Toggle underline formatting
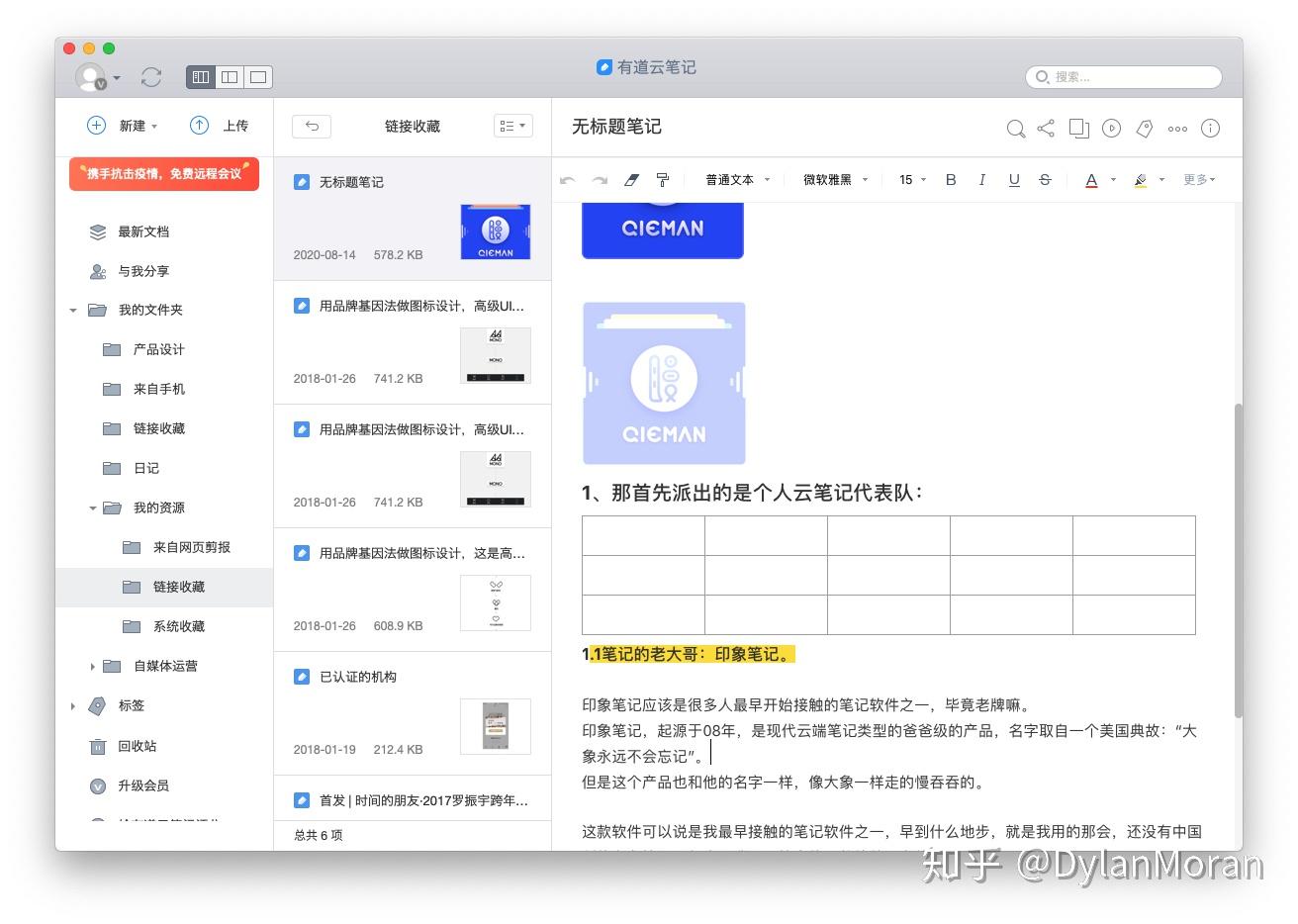This screenshot has width=1298, height=924. 1014,180
